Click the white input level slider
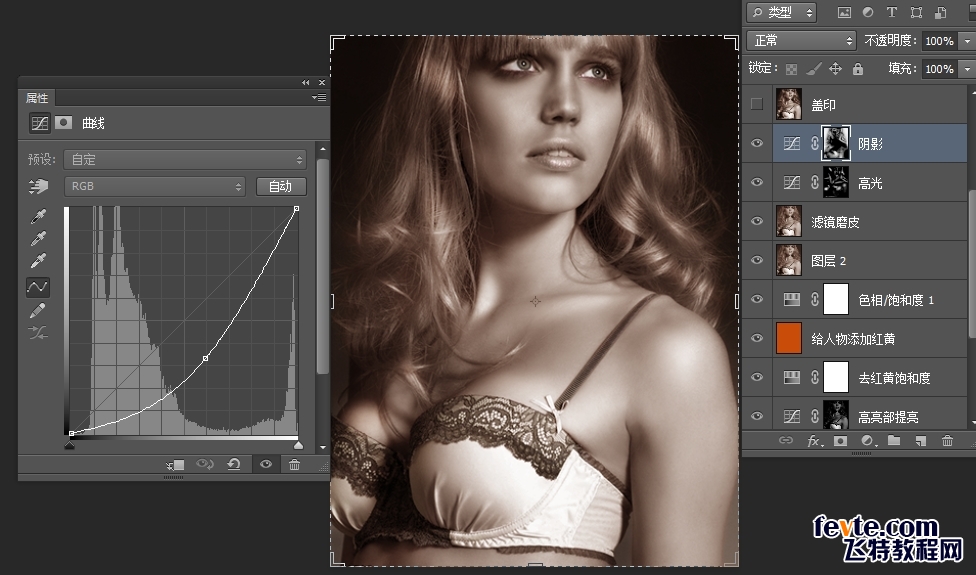 coord(298,445)
